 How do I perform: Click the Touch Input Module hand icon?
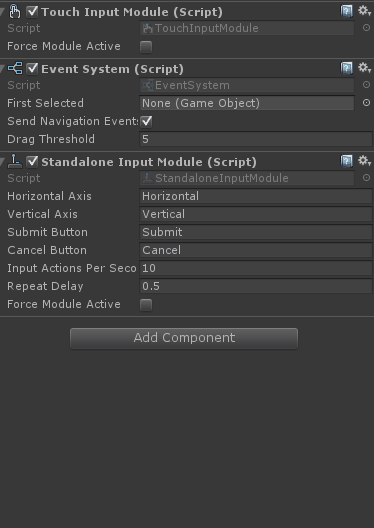pyautogui.click(x=14, y=11)
